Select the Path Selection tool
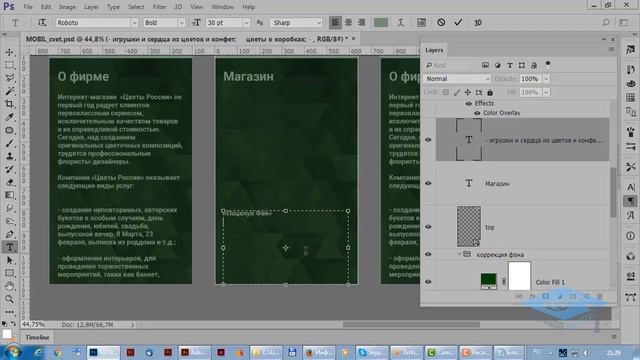This screenshot has height=360, width=640. click(x=9, y=260)
